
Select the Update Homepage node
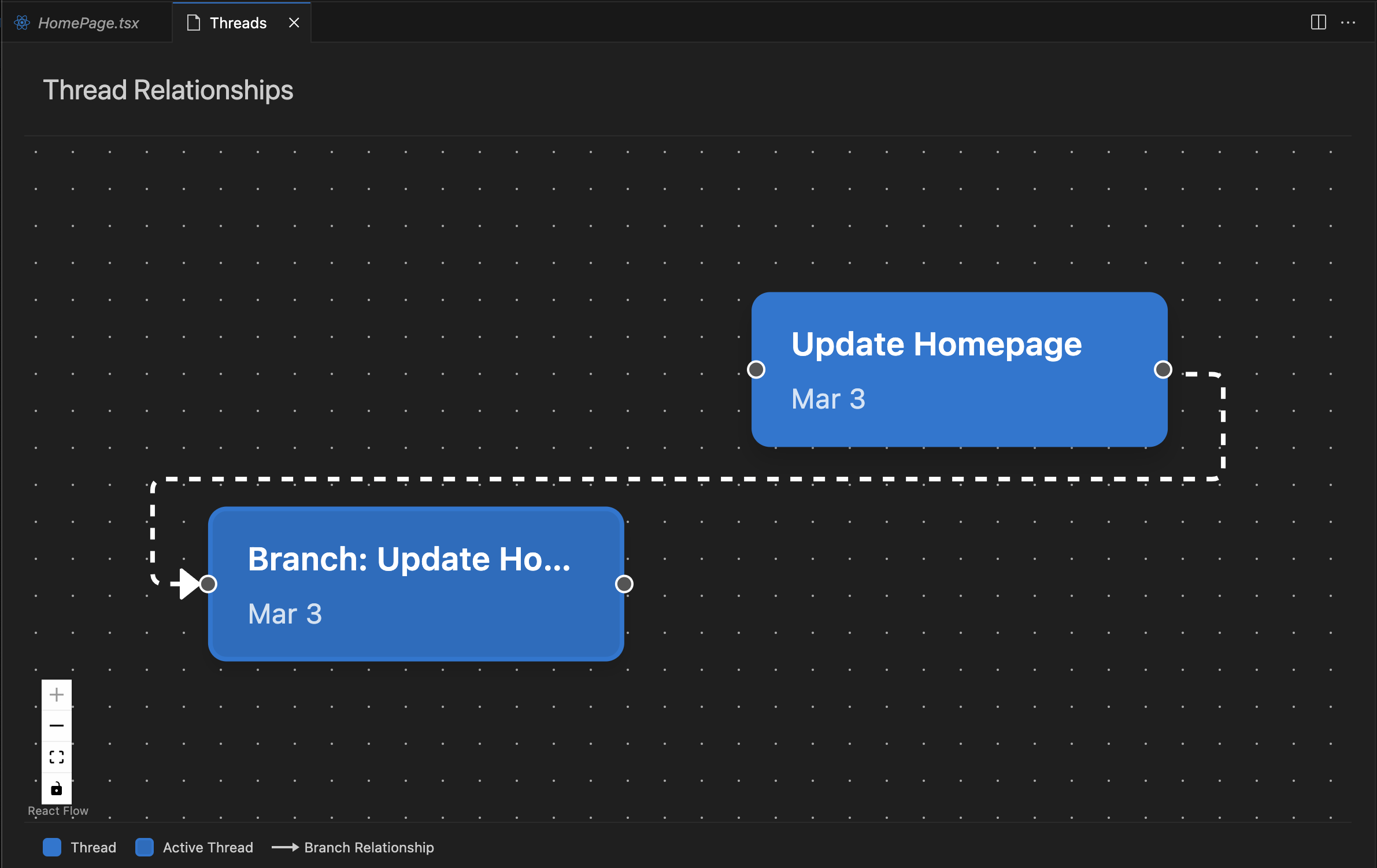959,369
